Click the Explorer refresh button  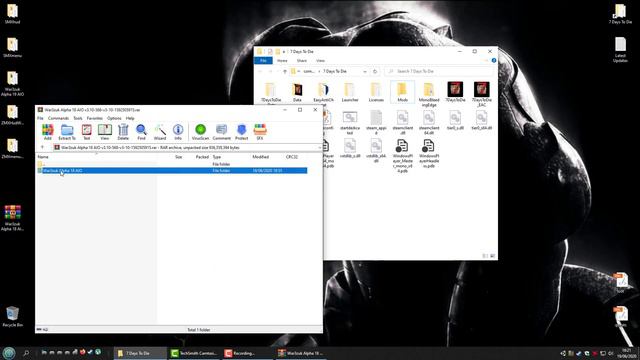coord(375,71)
